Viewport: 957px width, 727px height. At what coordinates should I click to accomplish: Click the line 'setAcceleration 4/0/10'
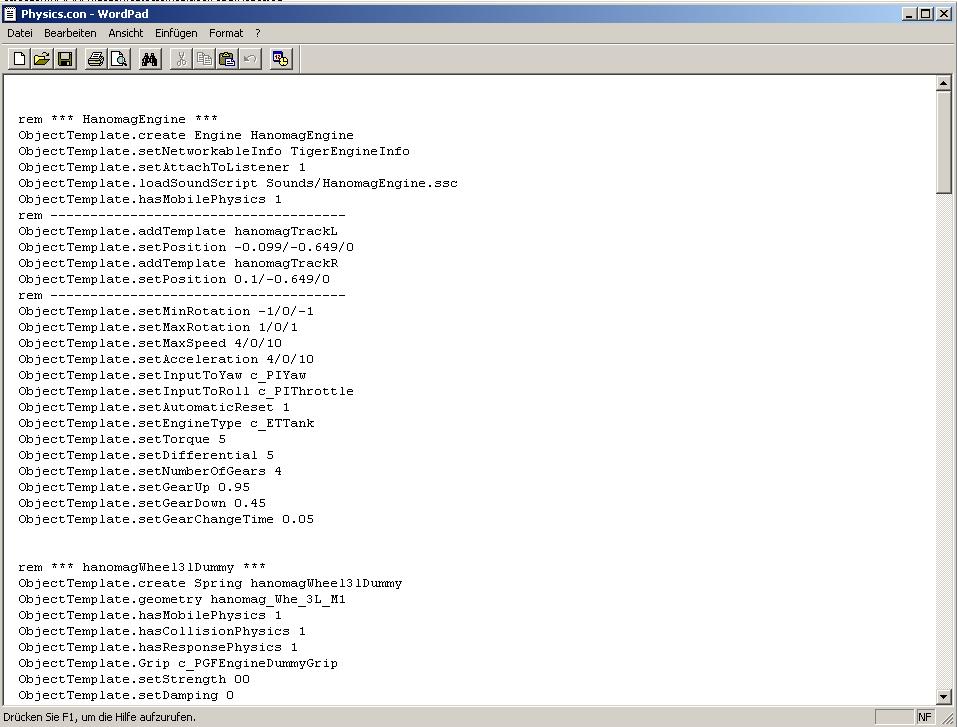(166, 359)
